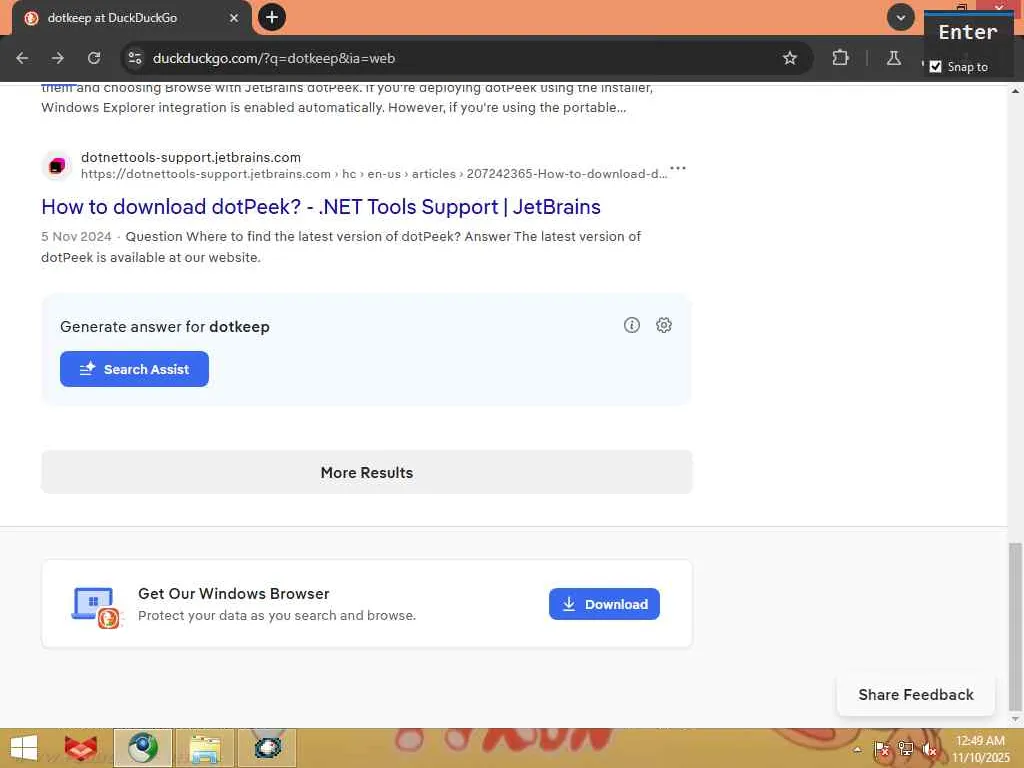Click the browser forward arrow
Viewport: 1024px width, 768px height.
tap(58, 58)
